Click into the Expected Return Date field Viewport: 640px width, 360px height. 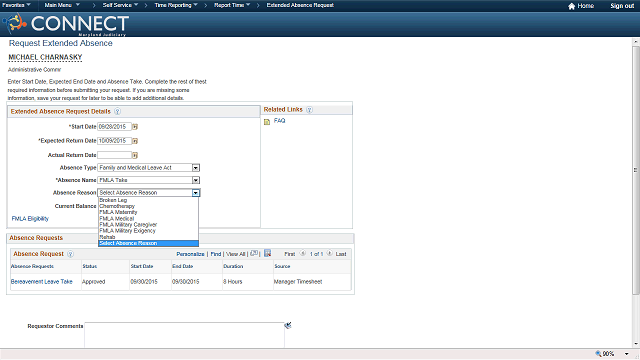[114, 141]
